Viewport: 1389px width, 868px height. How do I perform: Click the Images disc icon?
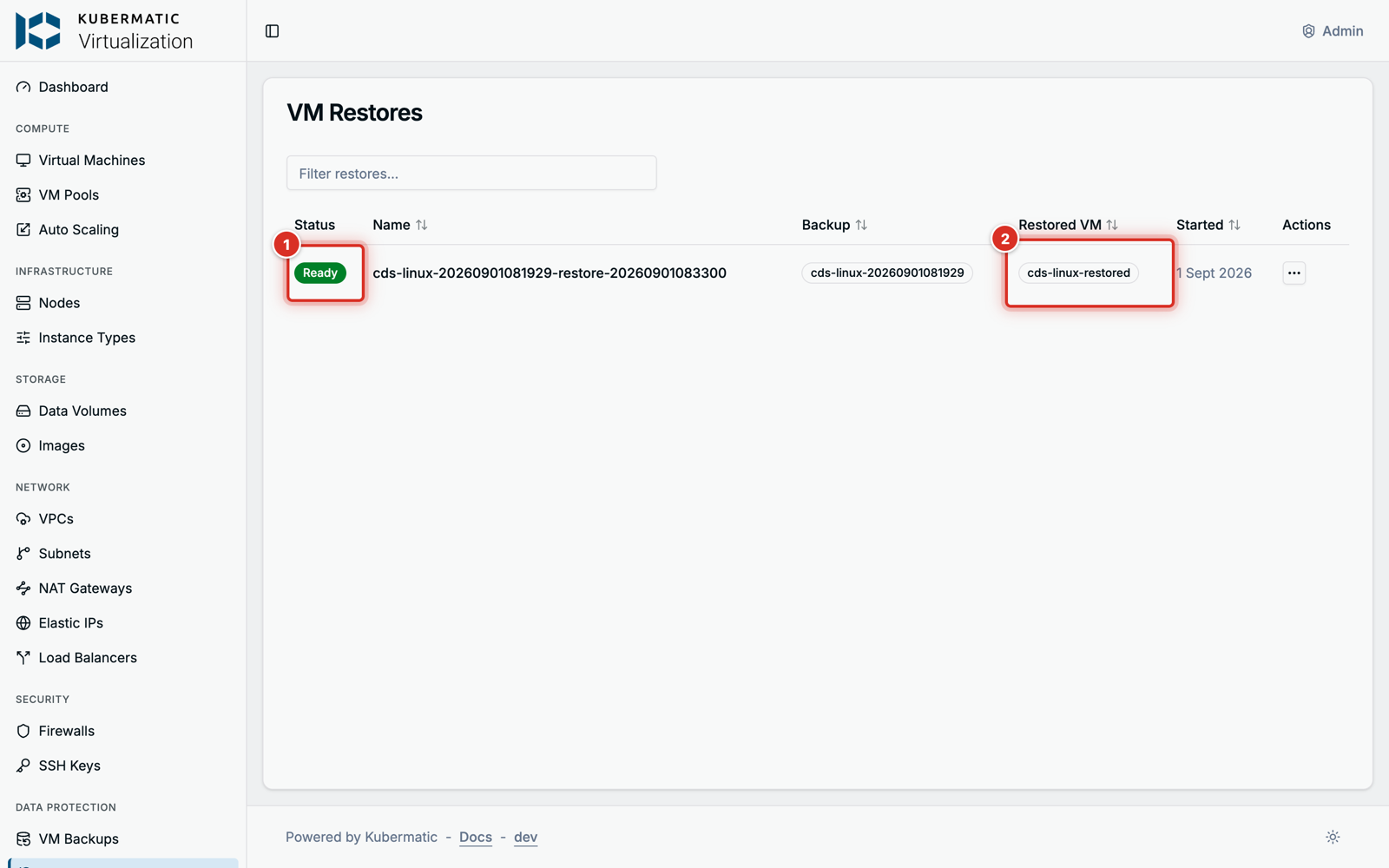tap(23, 445)
